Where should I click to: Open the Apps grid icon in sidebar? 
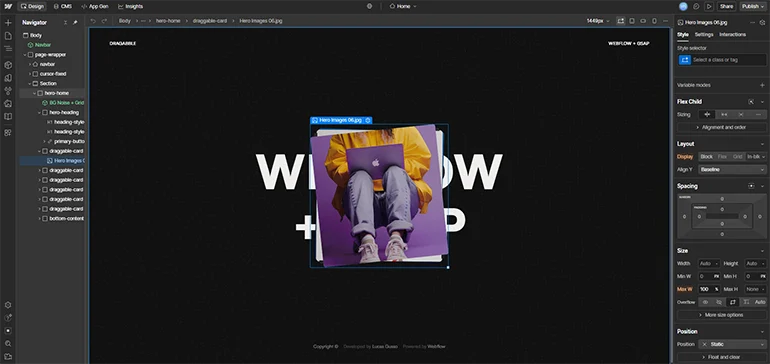(x=8, y=133)
